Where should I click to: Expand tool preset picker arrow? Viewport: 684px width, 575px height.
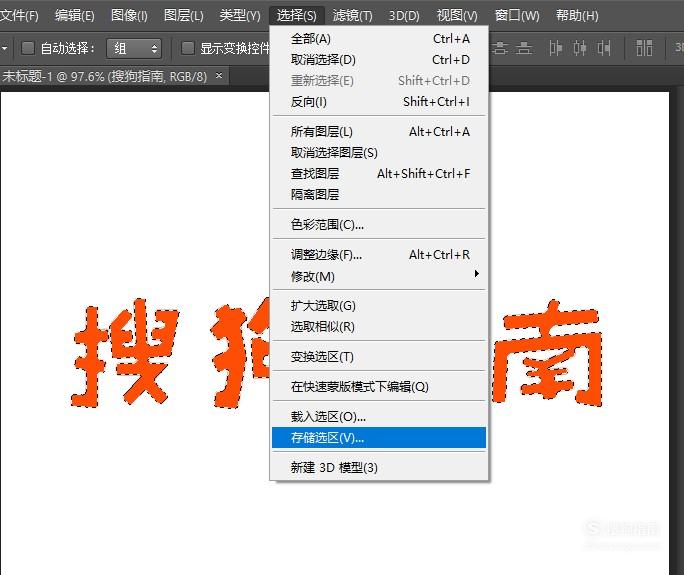click(x=5, y=48)
